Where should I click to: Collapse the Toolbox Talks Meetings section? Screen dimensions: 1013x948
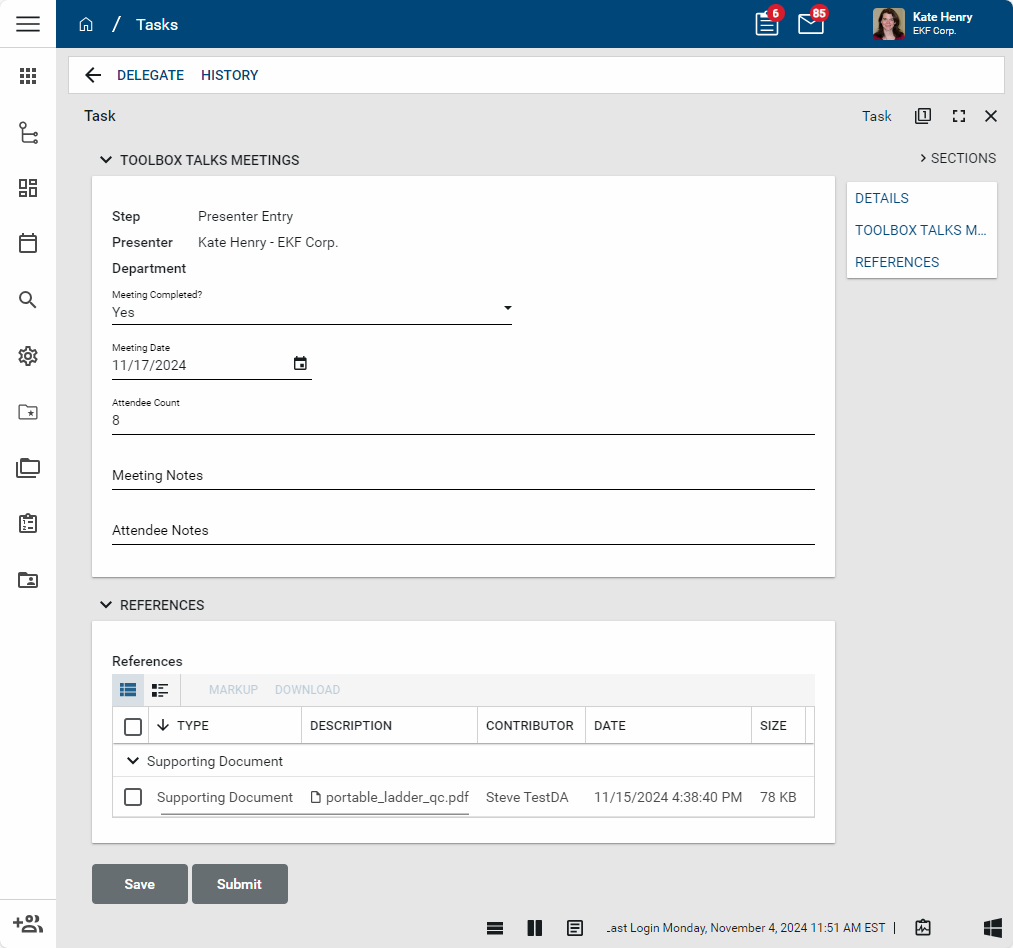point(105,160)
